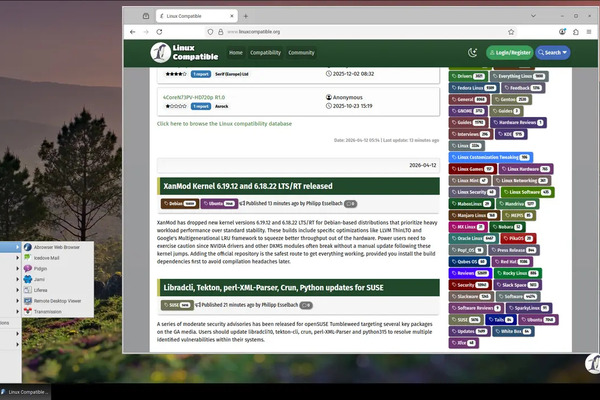Screen dimensions: 600x400
Task: Click the Login/Register button
Action: tap(510, 53)
